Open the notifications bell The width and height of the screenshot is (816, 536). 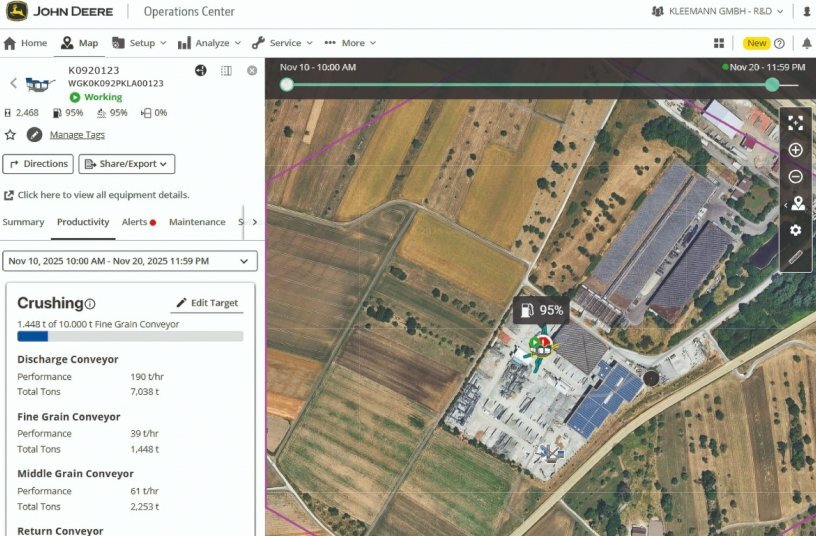click(807, 43)
